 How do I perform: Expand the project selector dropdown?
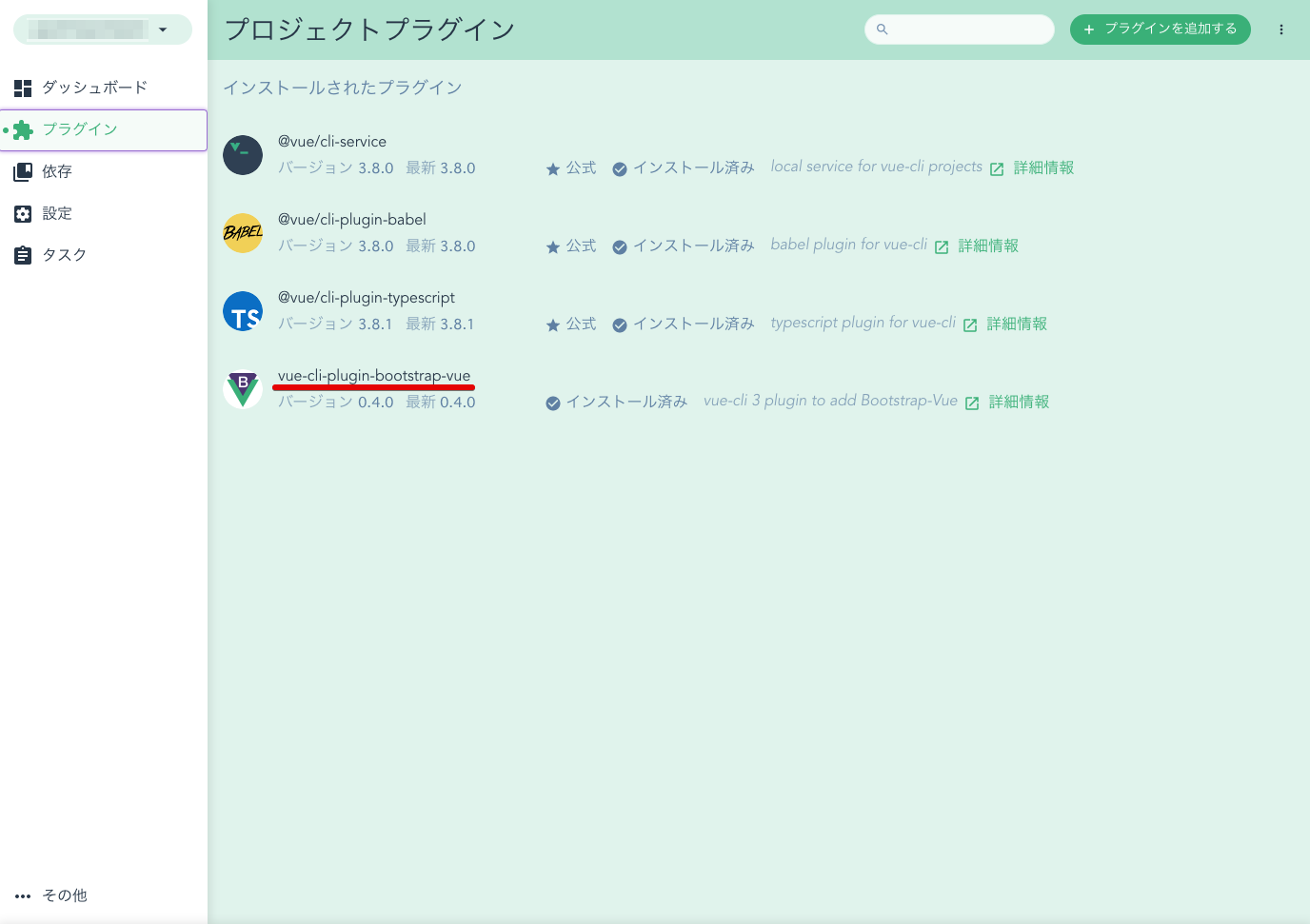(103, 29)
